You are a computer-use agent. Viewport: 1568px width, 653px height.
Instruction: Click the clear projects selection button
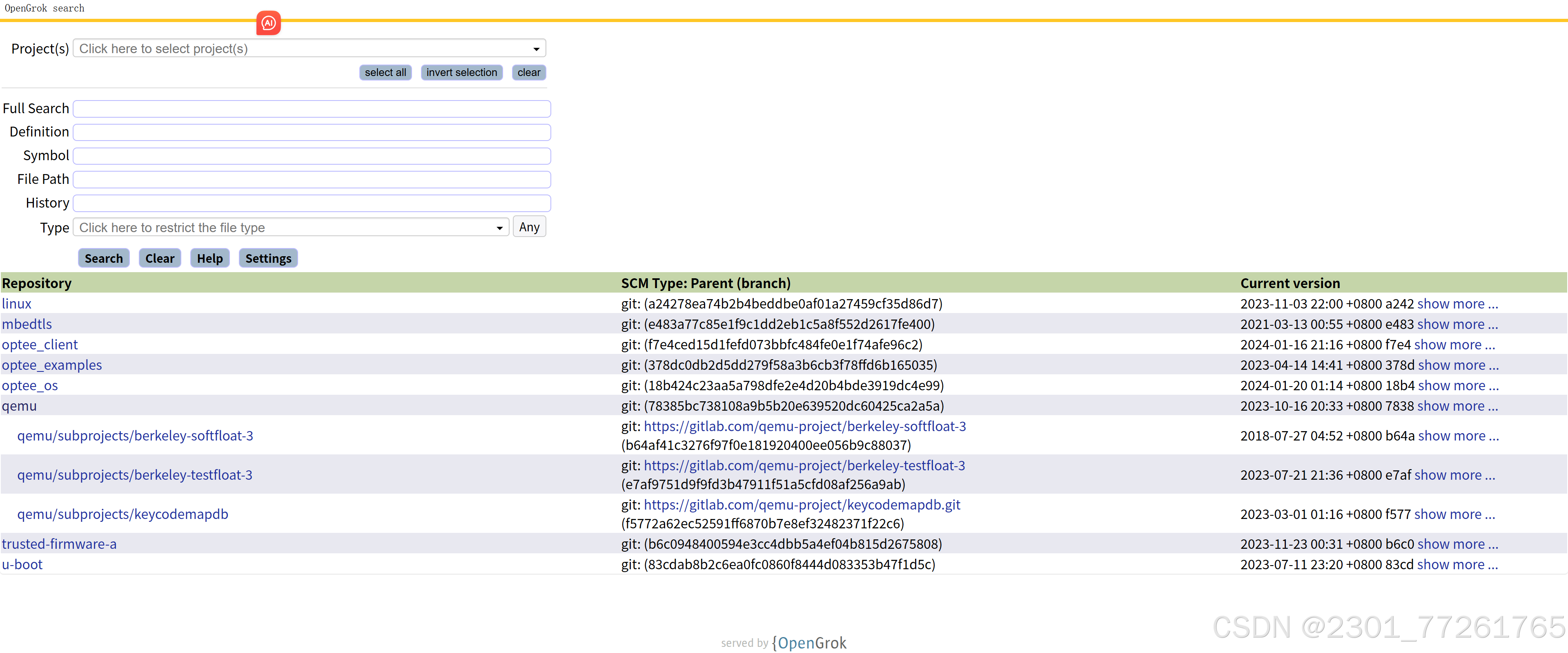point(528,72)
